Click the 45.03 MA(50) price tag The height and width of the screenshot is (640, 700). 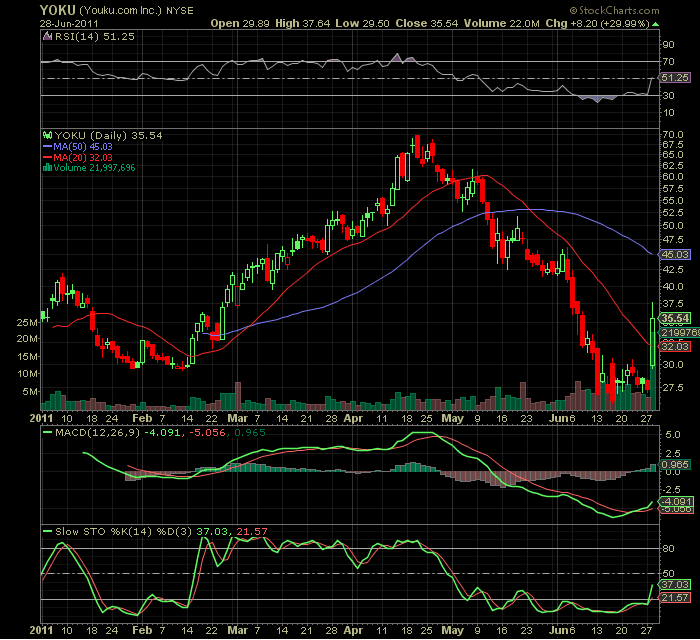[675, 254]
